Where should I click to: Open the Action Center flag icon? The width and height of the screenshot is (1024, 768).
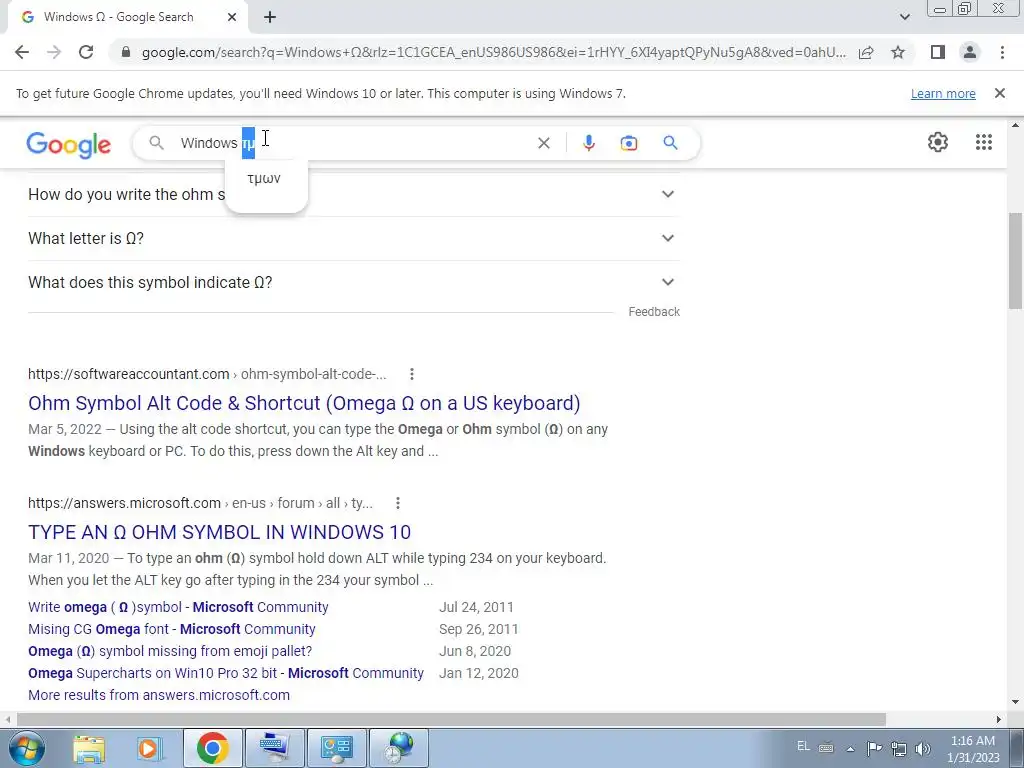[x=874, y=748]
